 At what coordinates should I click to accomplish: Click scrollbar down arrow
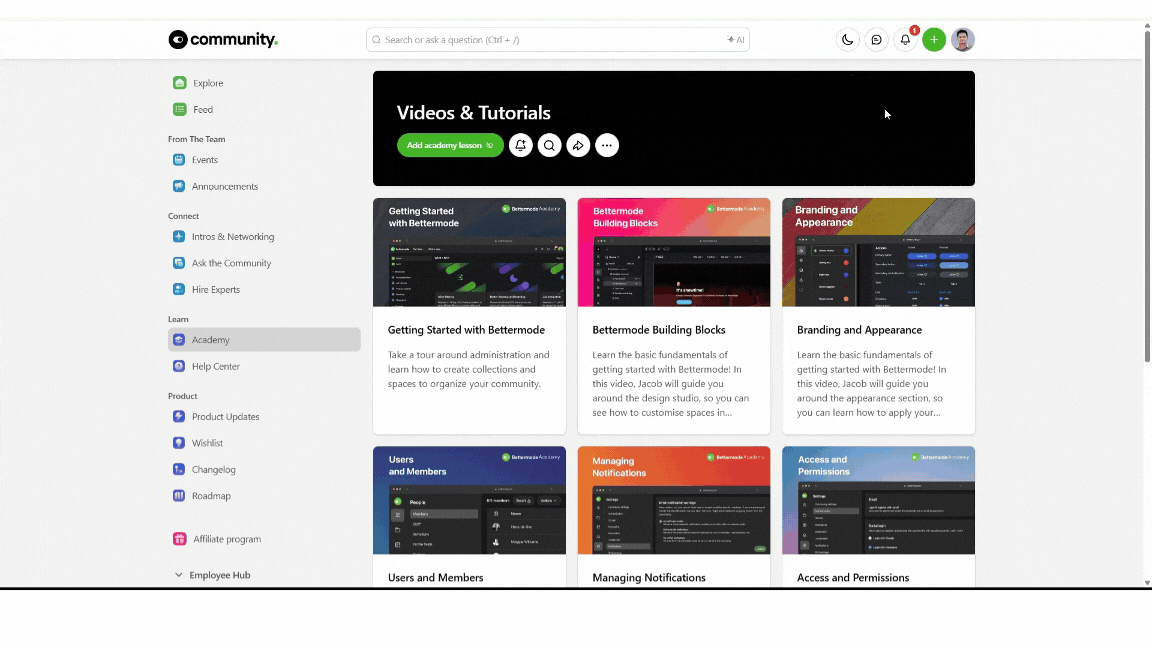pos(1147,583)
